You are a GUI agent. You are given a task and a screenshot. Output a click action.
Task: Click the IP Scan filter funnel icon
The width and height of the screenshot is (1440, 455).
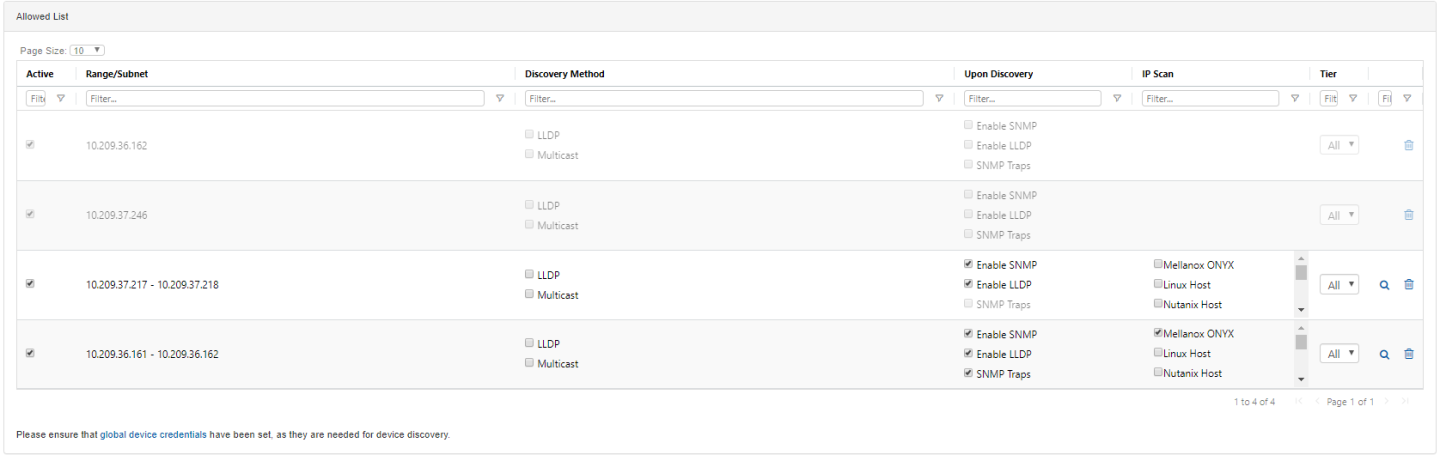click(1295, 99)
